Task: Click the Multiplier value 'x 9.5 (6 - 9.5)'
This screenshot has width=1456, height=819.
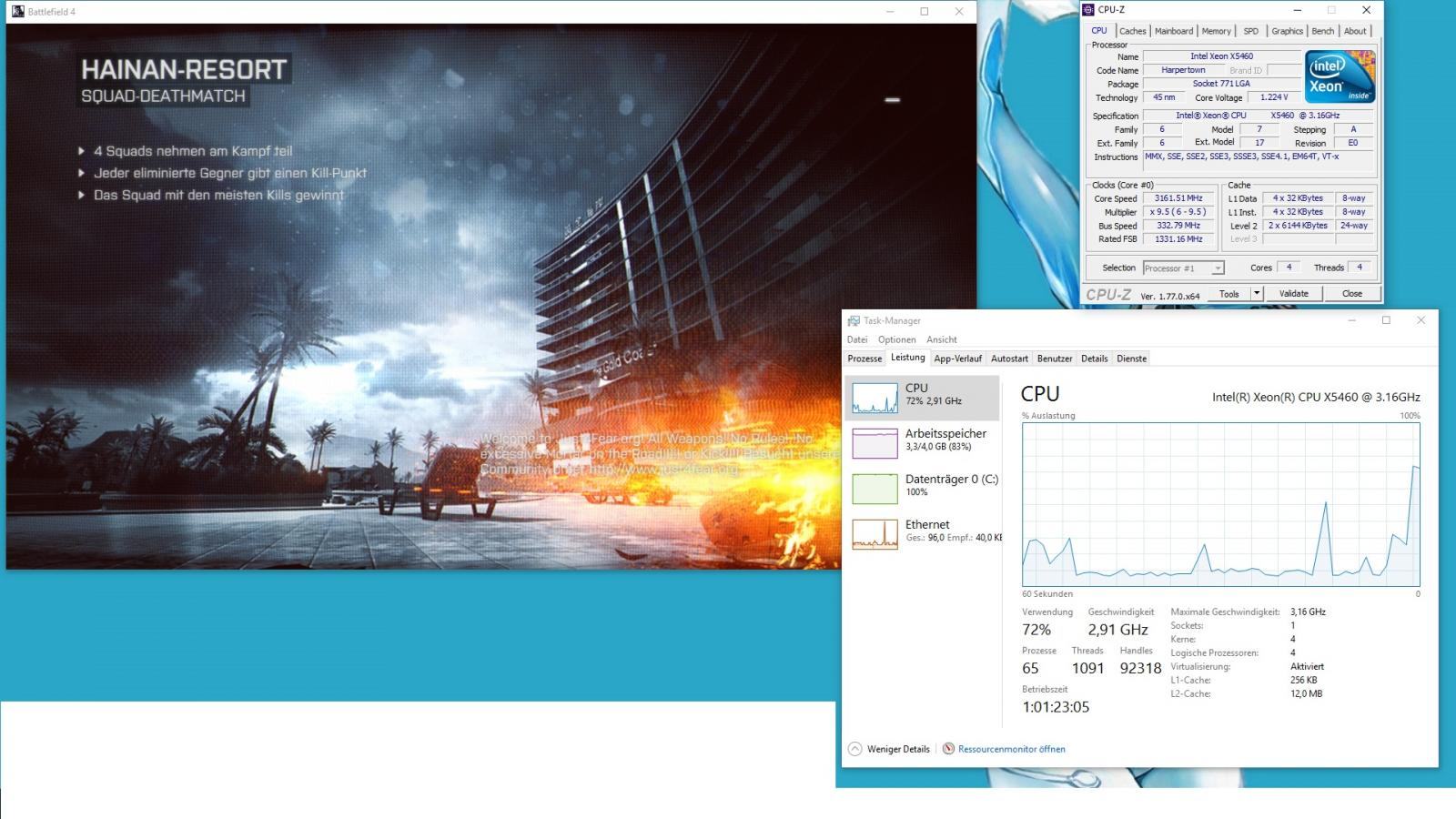Action: (1178, 212)
